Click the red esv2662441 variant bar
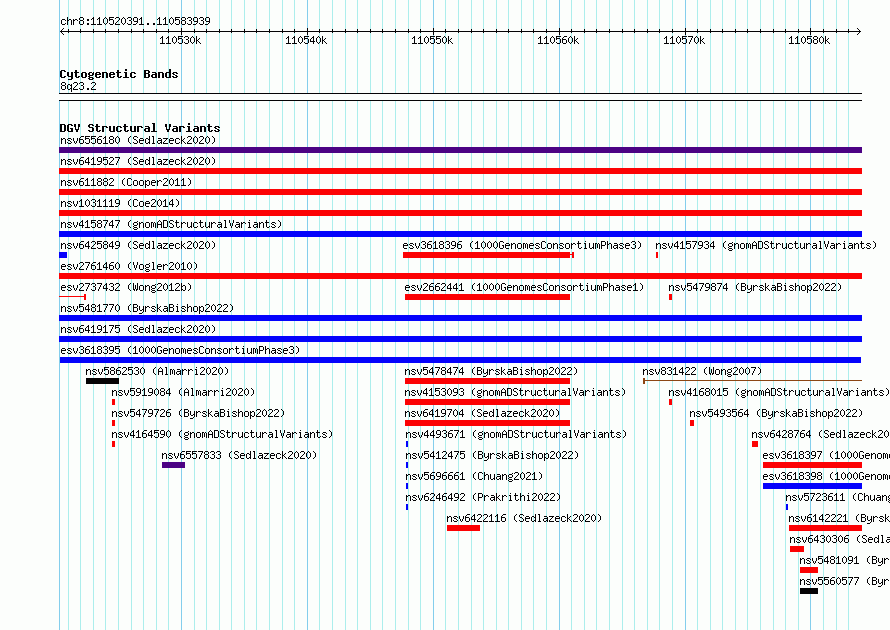Image resolution: width=890 pixels, height=630 pixels. click(x=487, y=297)
